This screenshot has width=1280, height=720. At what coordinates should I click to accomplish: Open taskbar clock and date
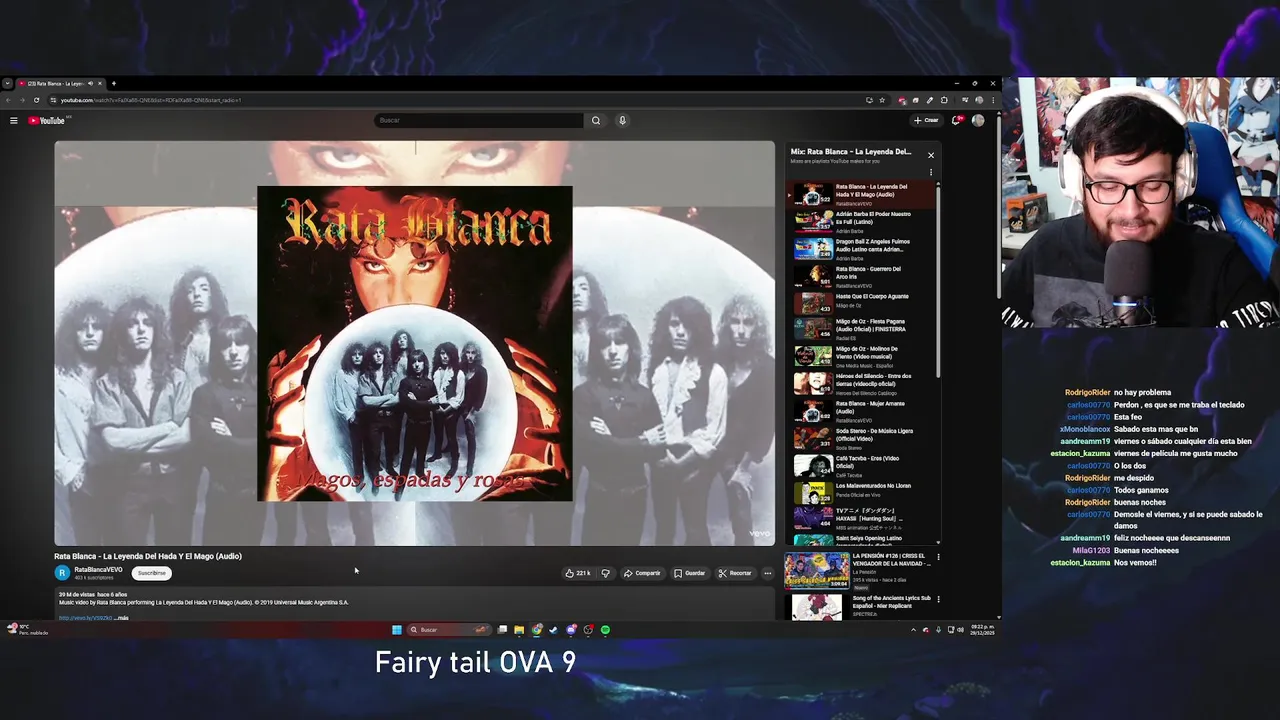tap(982, 630)
